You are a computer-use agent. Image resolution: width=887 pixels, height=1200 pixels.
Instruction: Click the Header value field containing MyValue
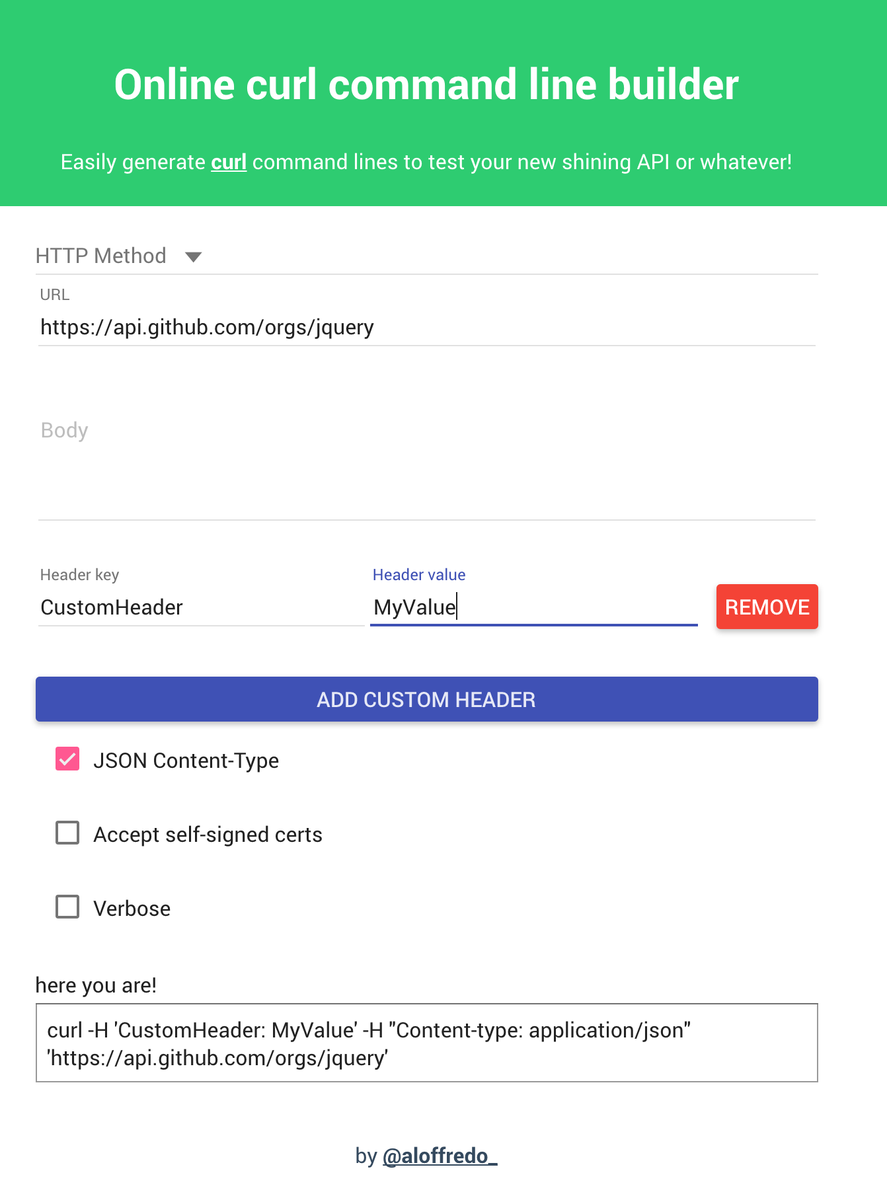tap(533, 607)
